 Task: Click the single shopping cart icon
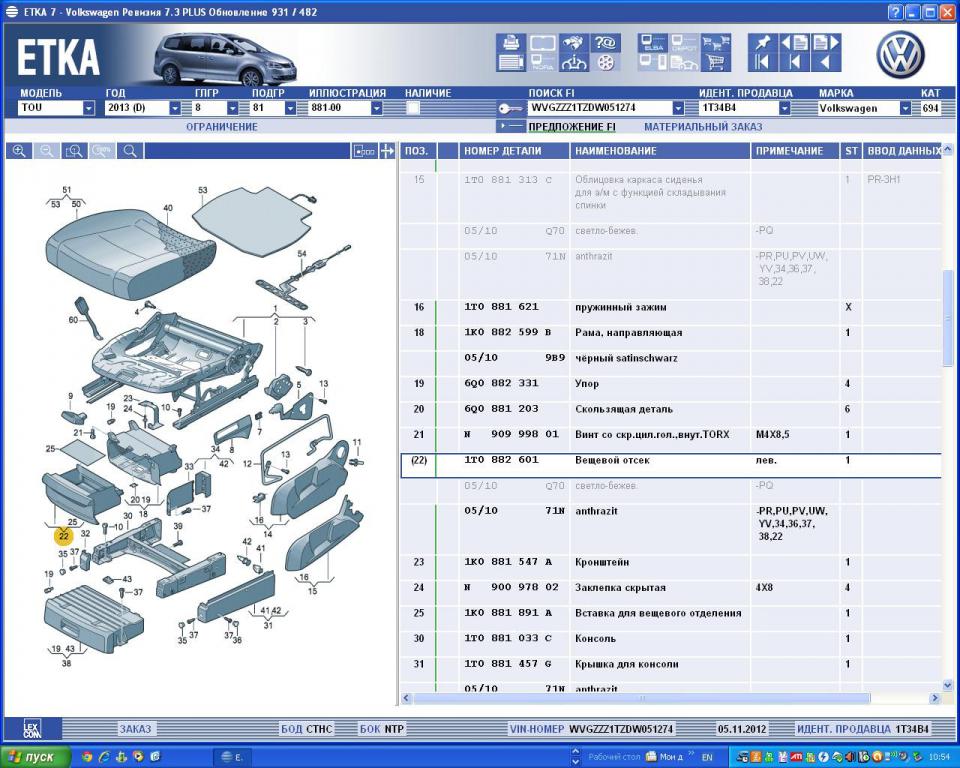click(x=715, y=62)
